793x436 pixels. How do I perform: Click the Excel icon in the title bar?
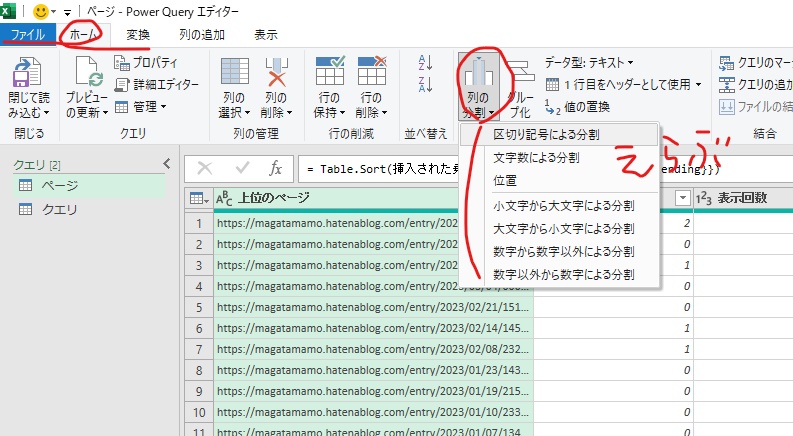tap(9, 11)
